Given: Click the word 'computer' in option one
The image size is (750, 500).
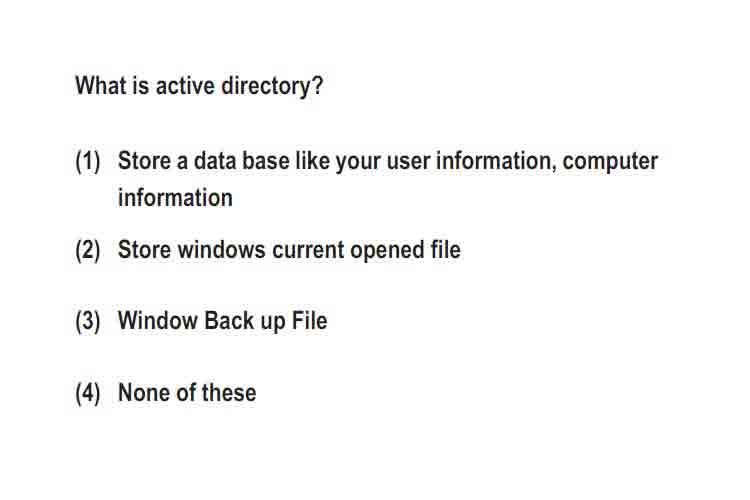Looking at the screenshot, I should point(610,162).
